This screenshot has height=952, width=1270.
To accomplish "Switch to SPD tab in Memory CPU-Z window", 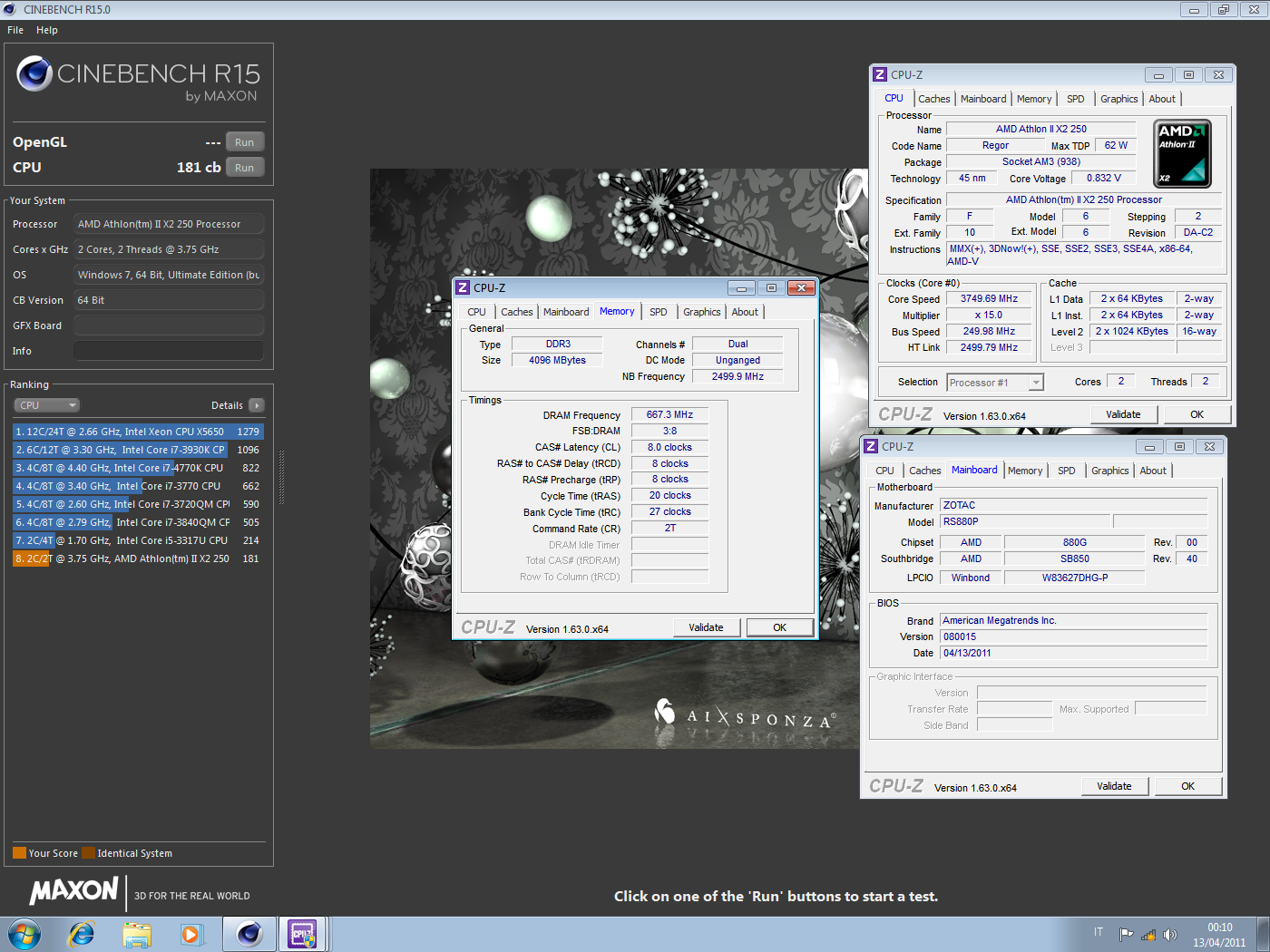I will click(659, 312).
